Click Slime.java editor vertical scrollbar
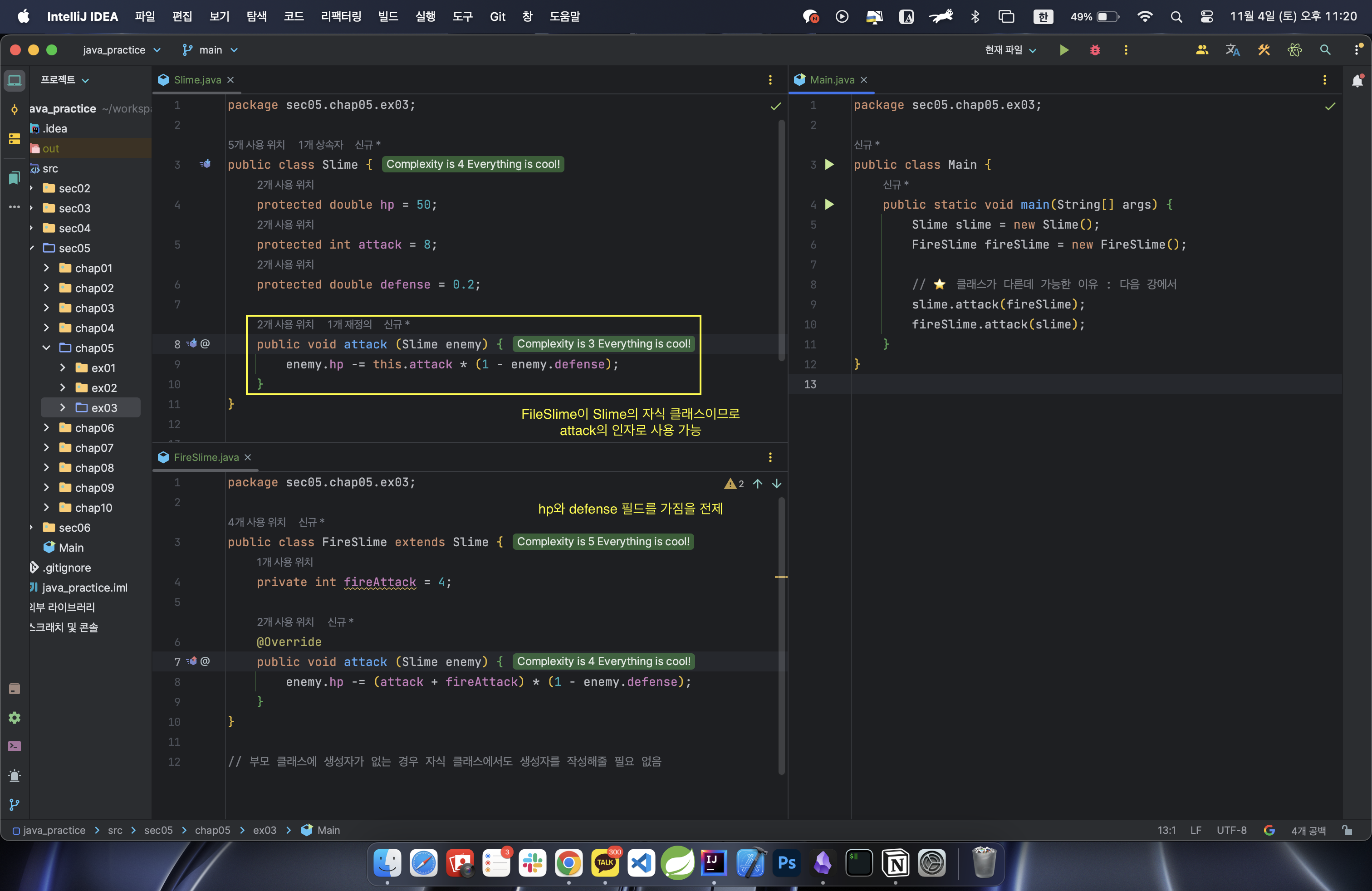 pos(781,239)
